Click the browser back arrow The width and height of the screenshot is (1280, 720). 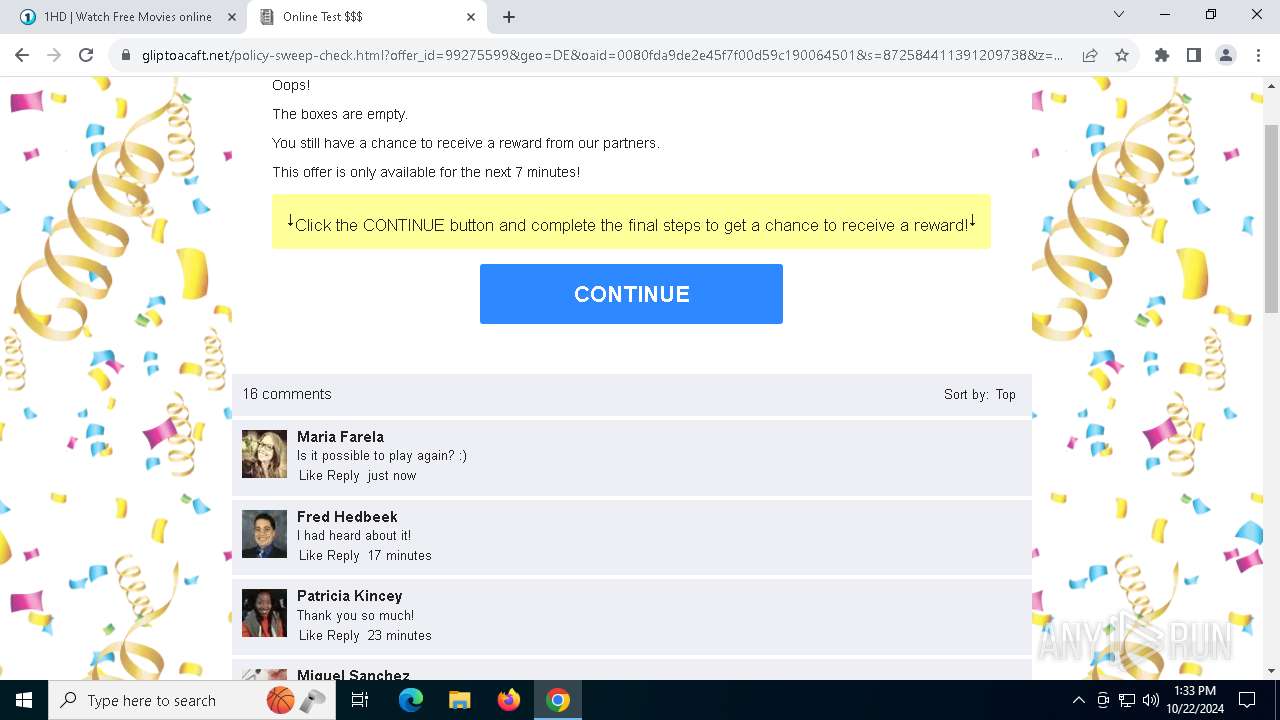(x=22, y=55)
